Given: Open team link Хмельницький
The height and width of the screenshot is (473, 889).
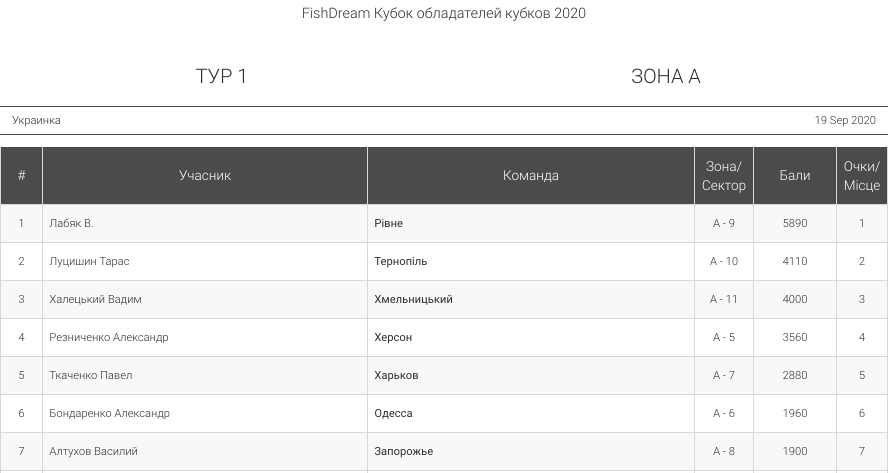Looking at the screenshot, I should (x=413, y=299).
